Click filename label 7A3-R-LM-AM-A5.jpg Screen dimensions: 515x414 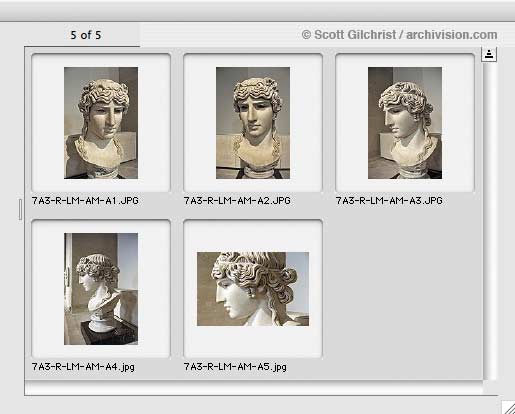click(x=235, y=367)
